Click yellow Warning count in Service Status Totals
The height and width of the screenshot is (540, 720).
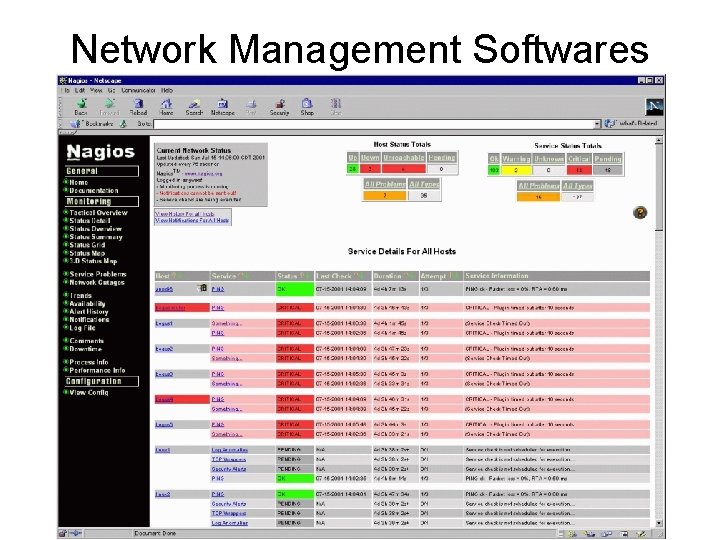(x=516, y=170)
